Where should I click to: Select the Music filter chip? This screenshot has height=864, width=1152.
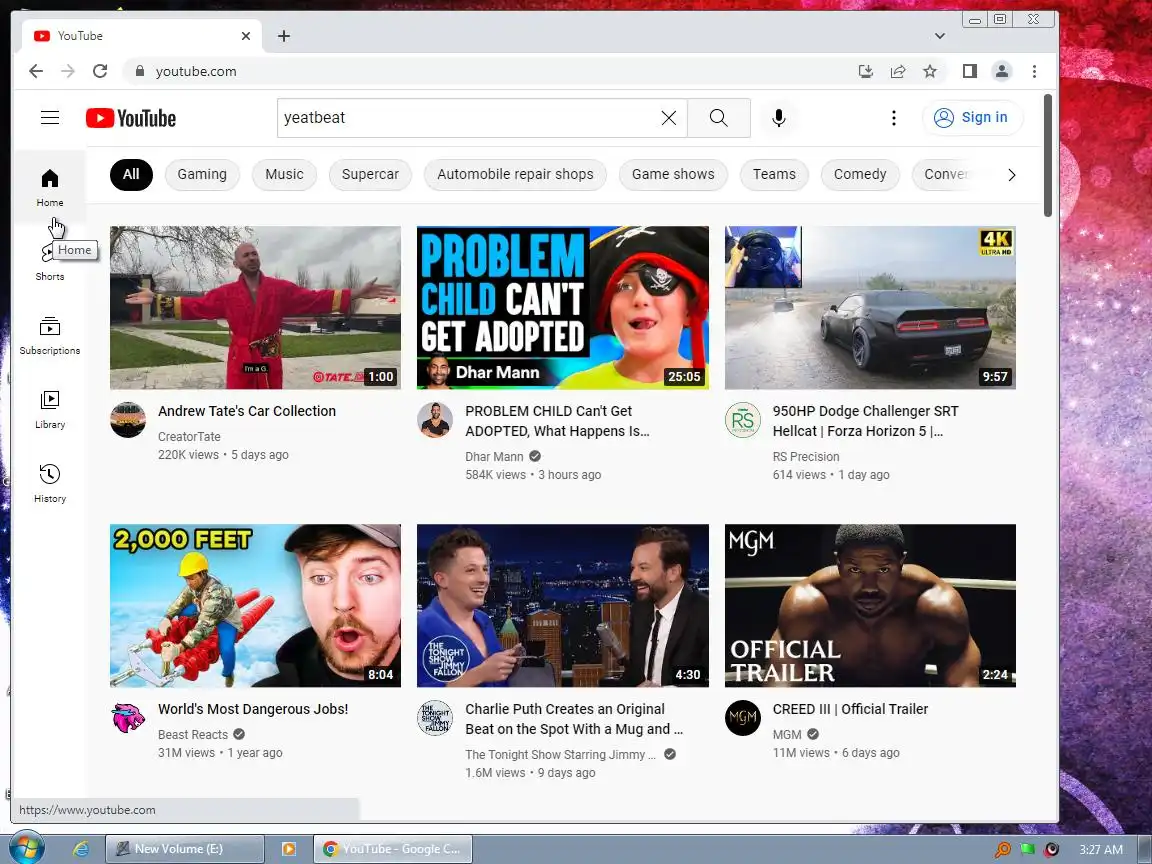coord(284,175)
